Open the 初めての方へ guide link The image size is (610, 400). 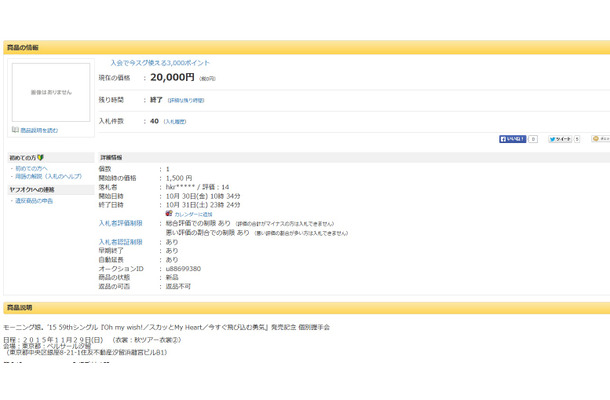coord(30,168)
